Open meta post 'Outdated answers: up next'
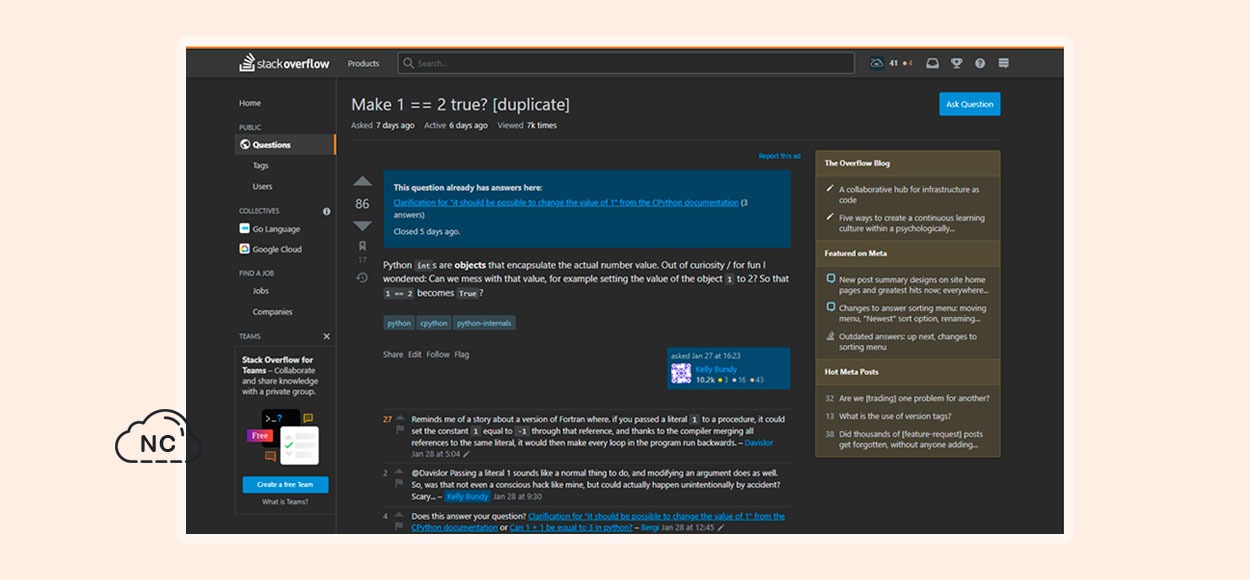This screenshot has width=1250, height=580. (x=907, y=342)
